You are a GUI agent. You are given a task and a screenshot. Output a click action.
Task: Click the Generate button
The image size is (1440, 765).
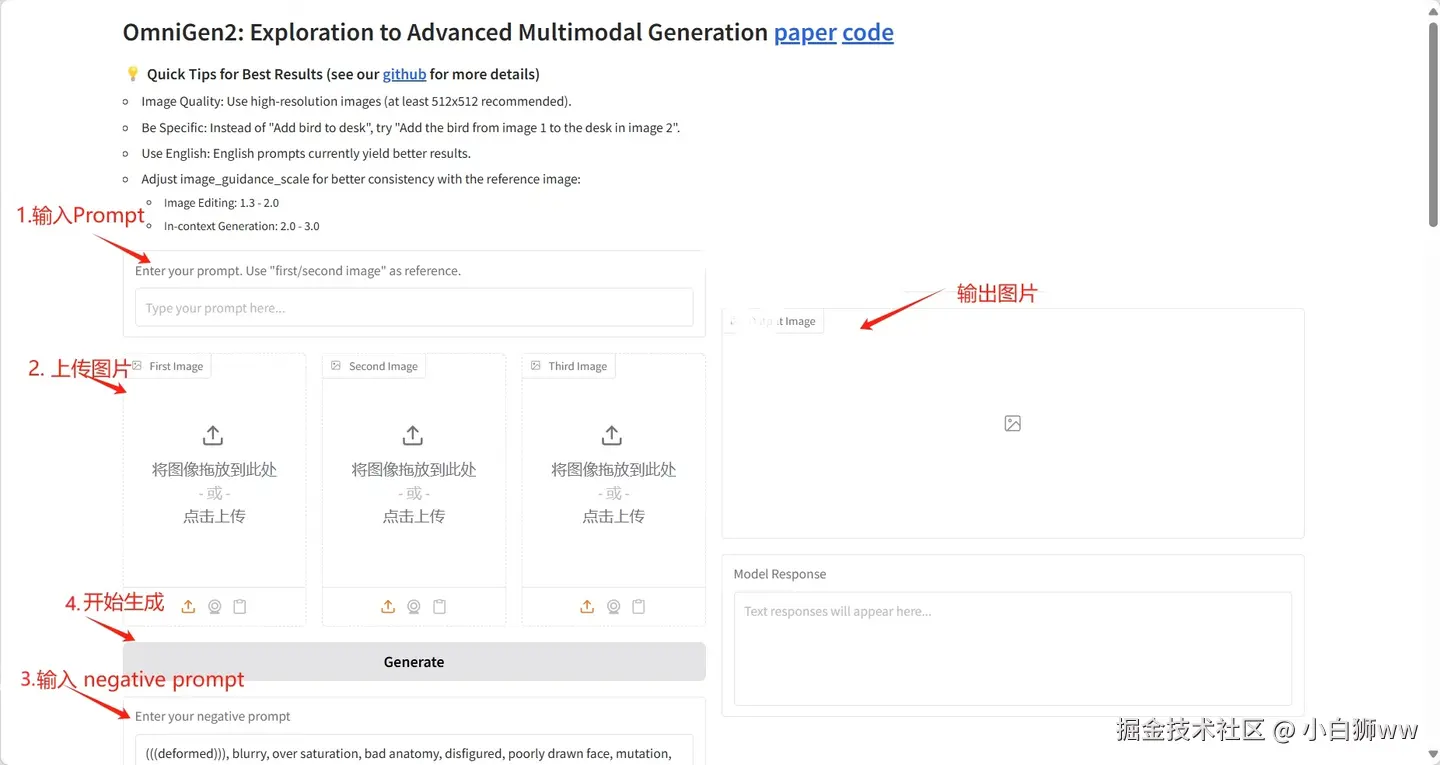(414, 662)
